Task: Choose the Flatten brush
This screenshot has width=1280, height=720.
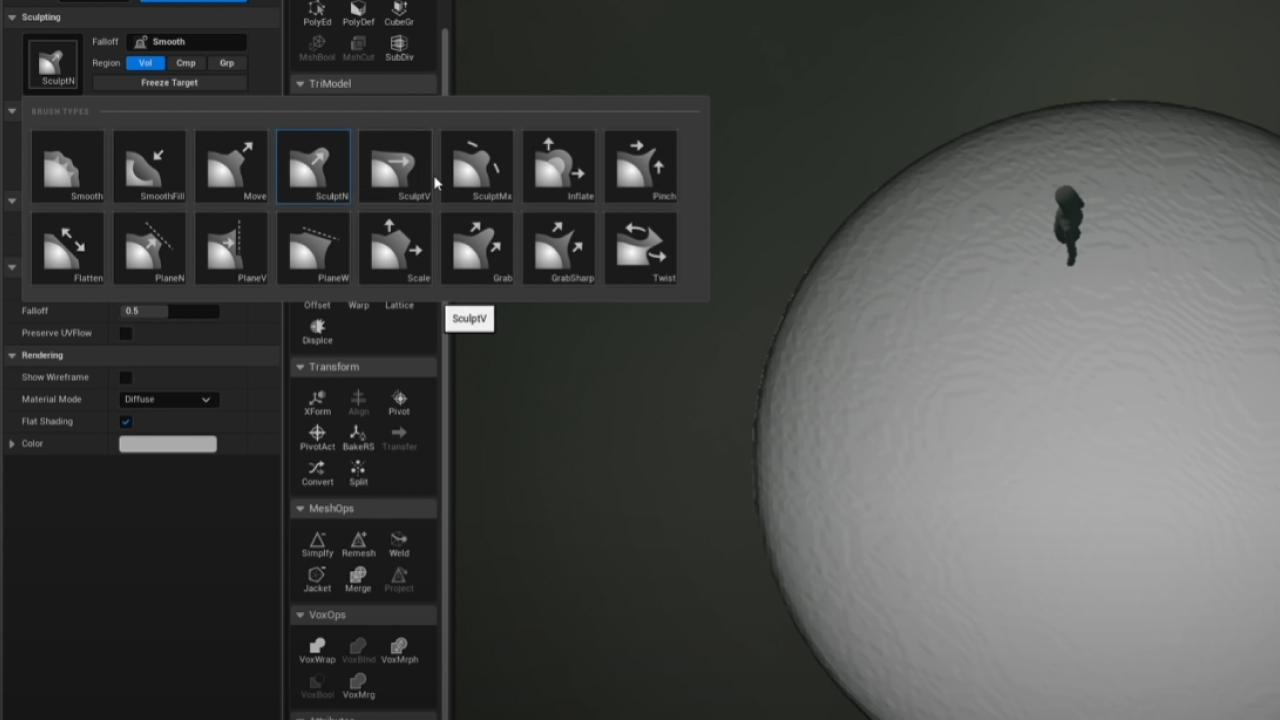Action: click(67, 248)
